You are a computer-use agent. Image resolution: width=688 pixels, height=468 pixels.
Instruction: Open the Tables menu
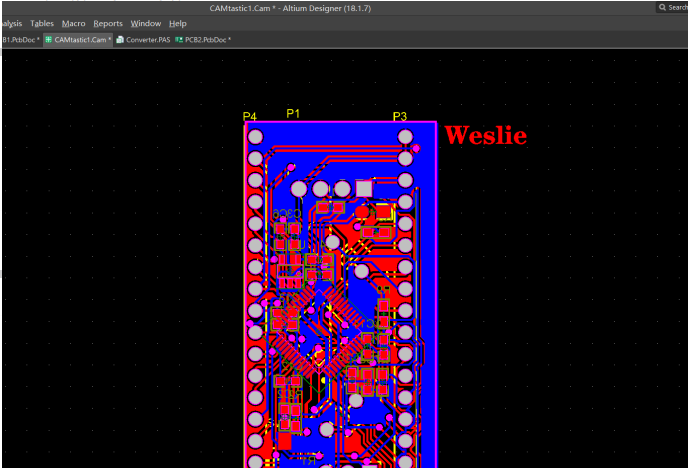pos(42,24)
